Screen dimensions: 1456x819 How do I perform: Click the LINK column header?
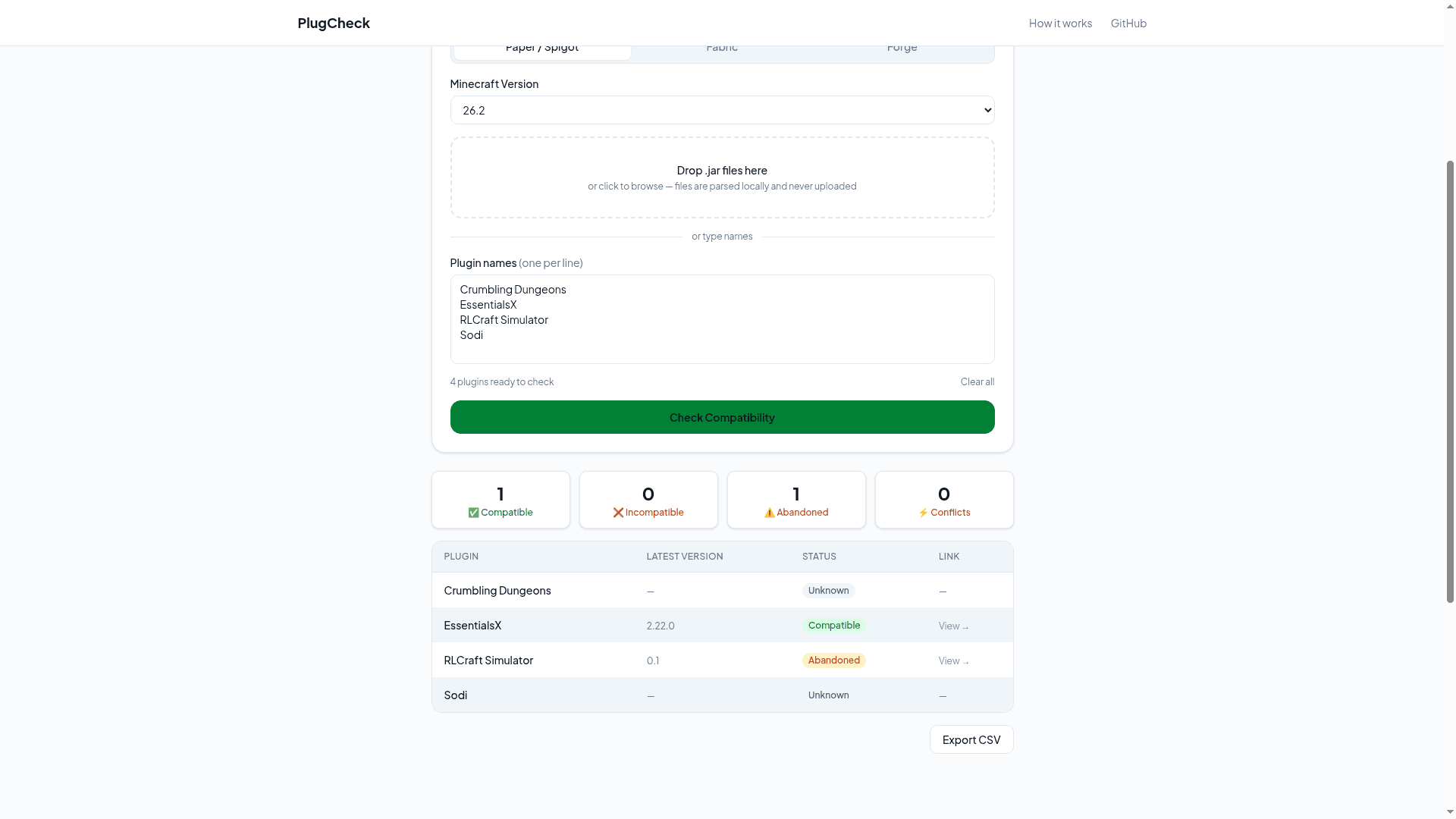(x=949, y=557)
